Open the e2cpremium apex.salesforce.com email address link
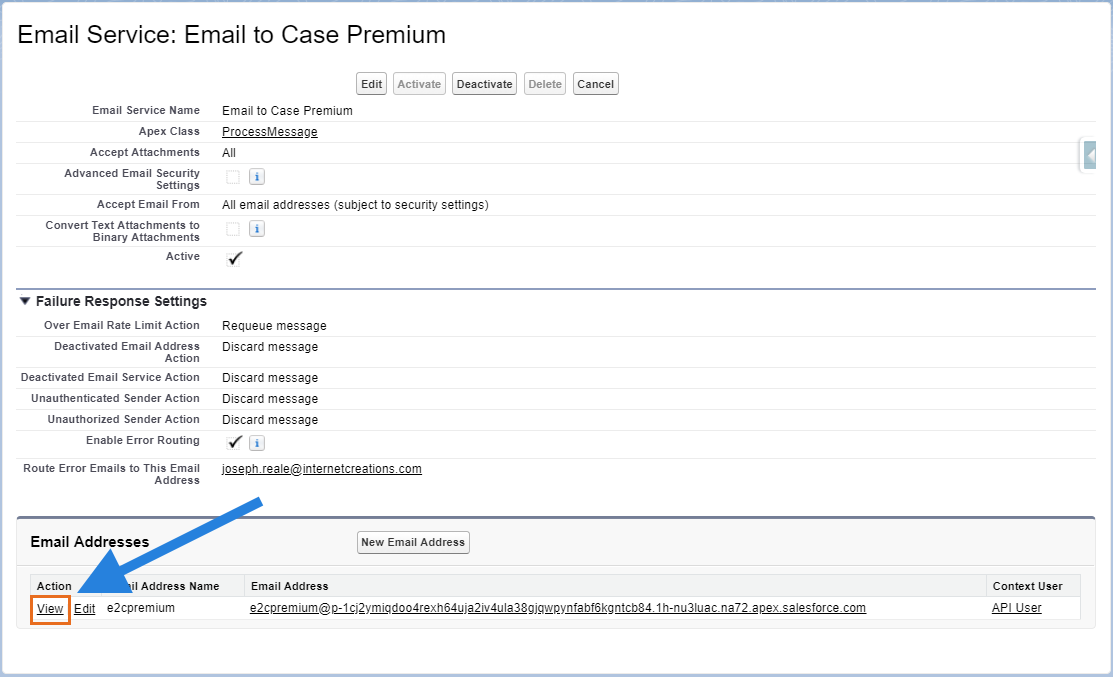 click(558, 608)
